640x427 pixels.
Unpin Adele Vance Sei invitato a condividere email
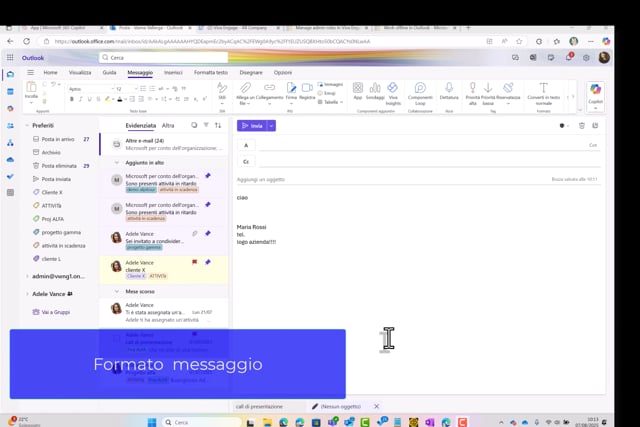pos(208,234)
